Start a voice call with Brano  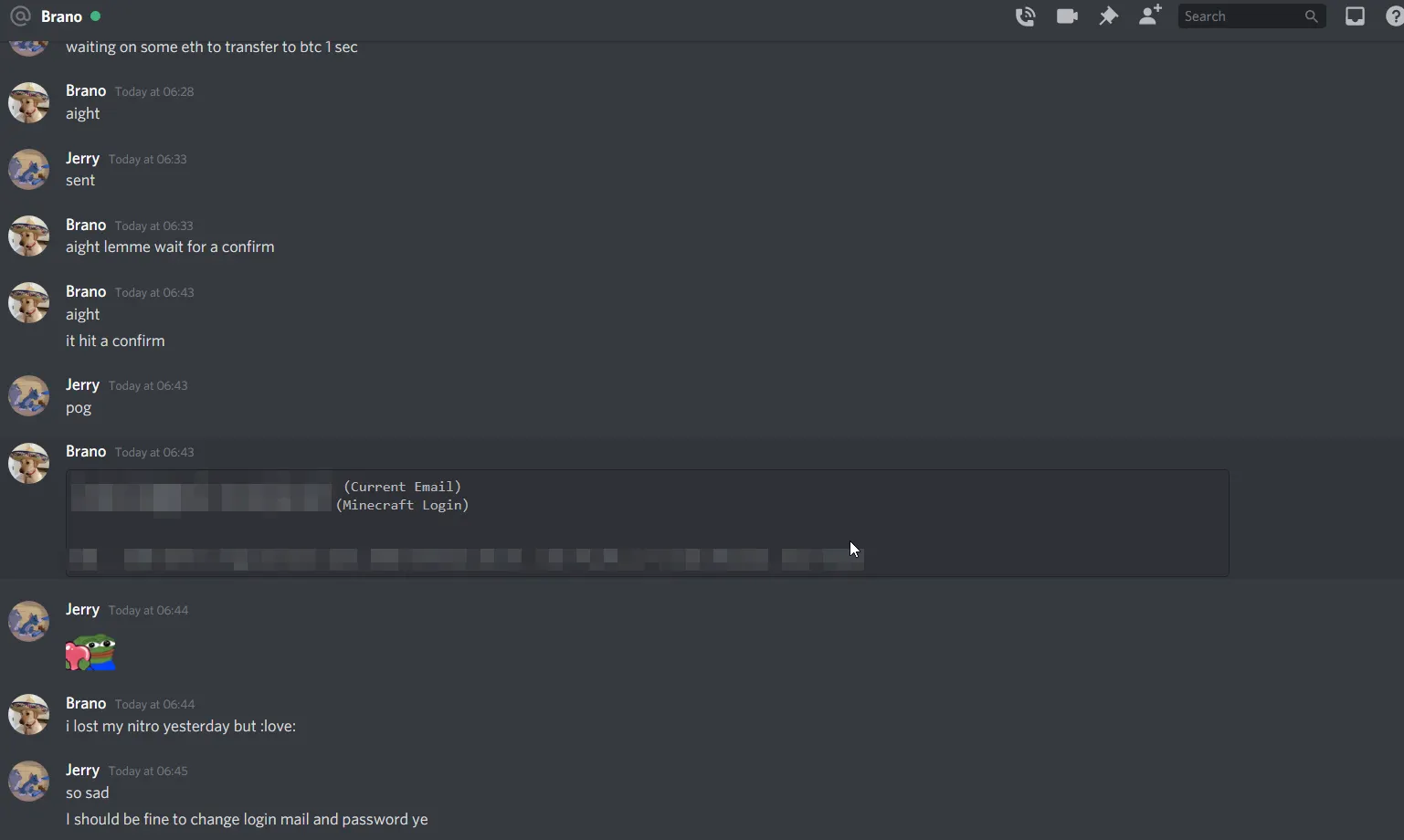point(1025,16)
